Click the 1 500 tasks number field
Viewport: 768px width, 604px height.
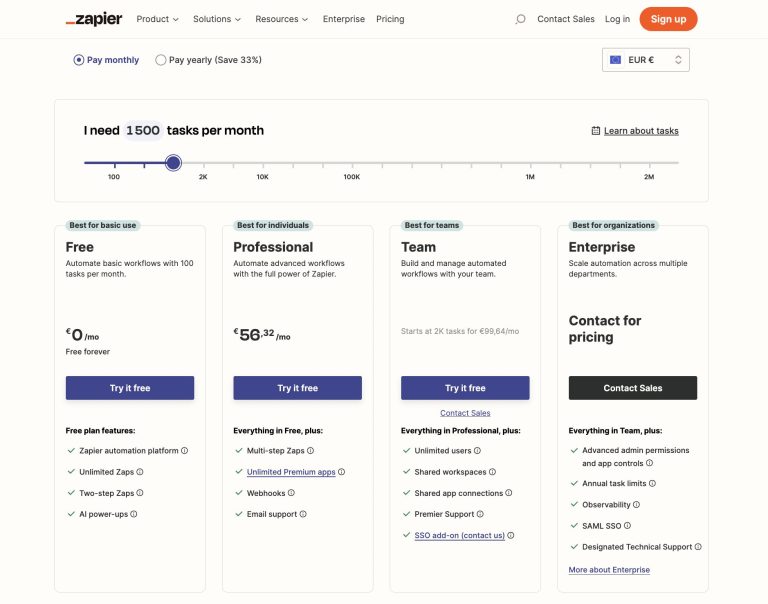point(143,130)
